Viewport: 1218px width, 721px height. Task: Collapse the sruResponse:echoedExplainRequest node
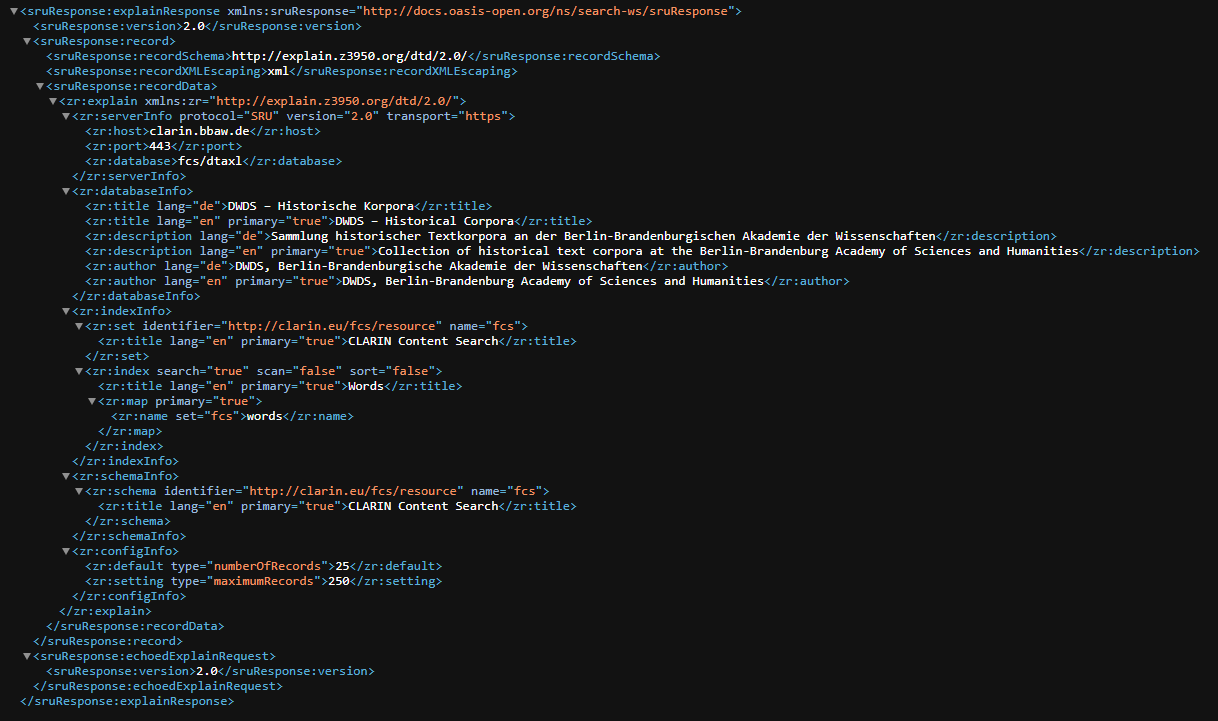(26, 656)
